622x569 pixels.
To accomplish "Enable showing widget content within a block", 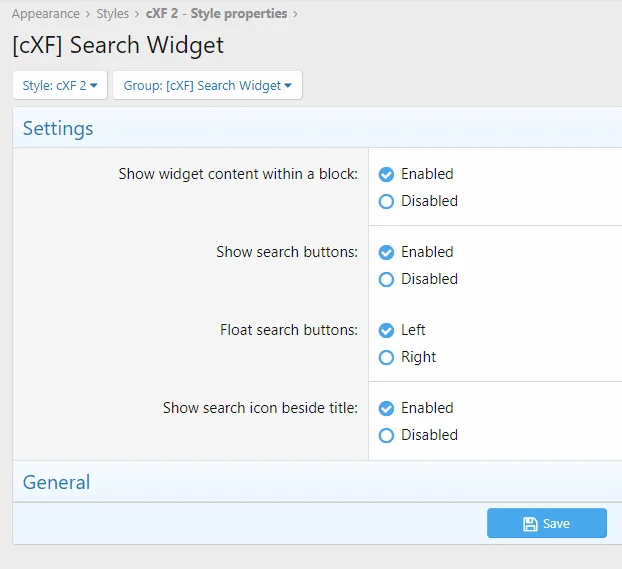I will pyautogui.click(x=386, y=174).
